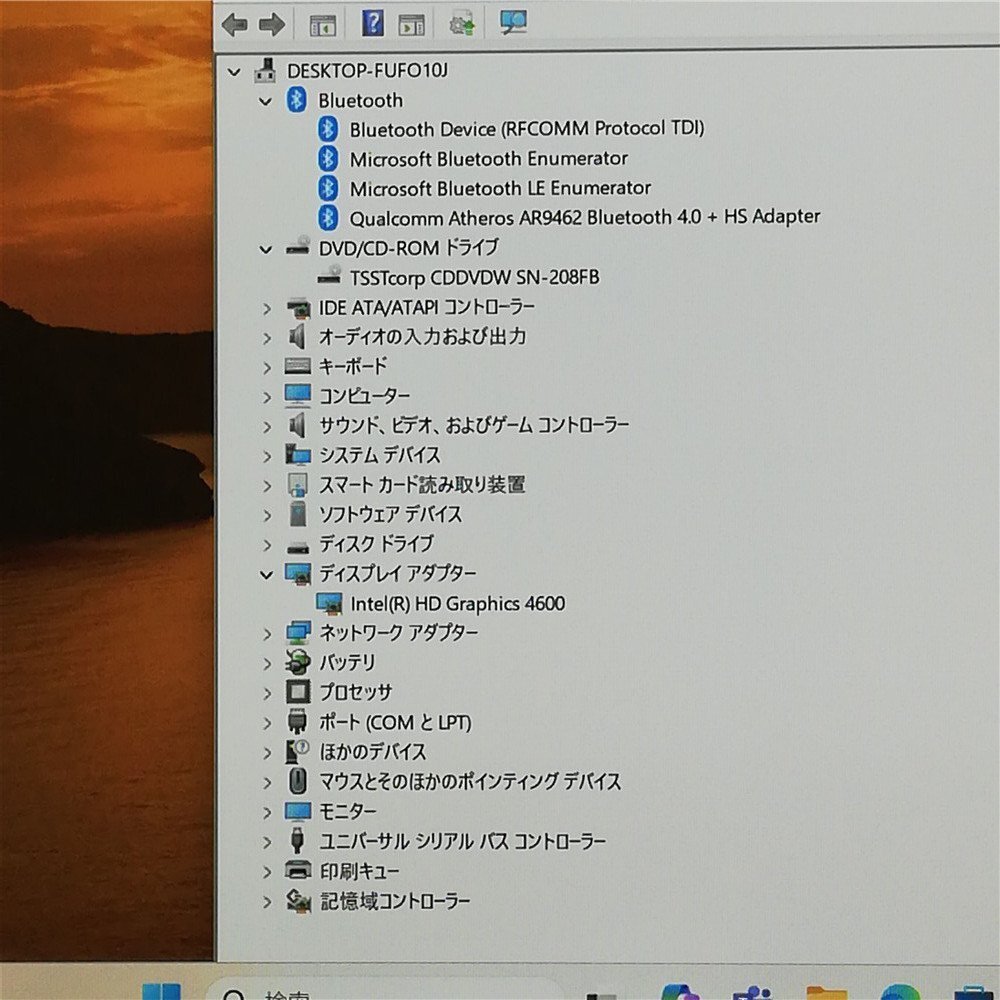
Task: Click the スマート カード読み取り装置 icon
Action: 298,485
